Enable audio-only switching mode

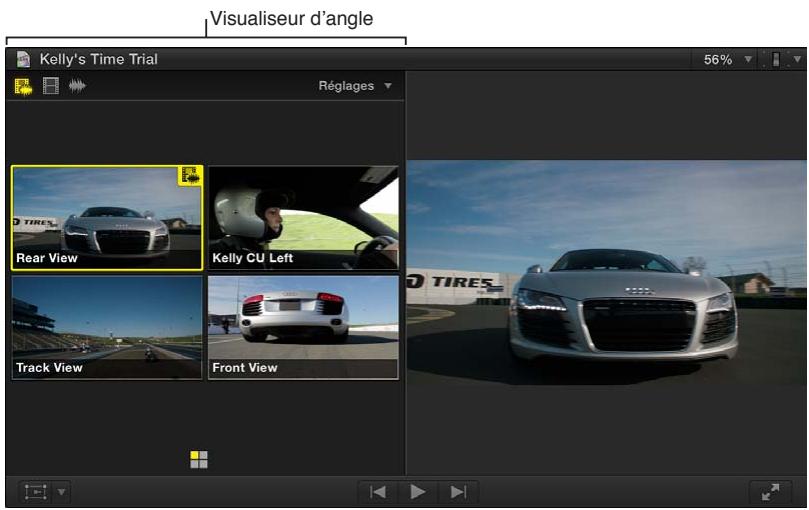click(77, 86)
